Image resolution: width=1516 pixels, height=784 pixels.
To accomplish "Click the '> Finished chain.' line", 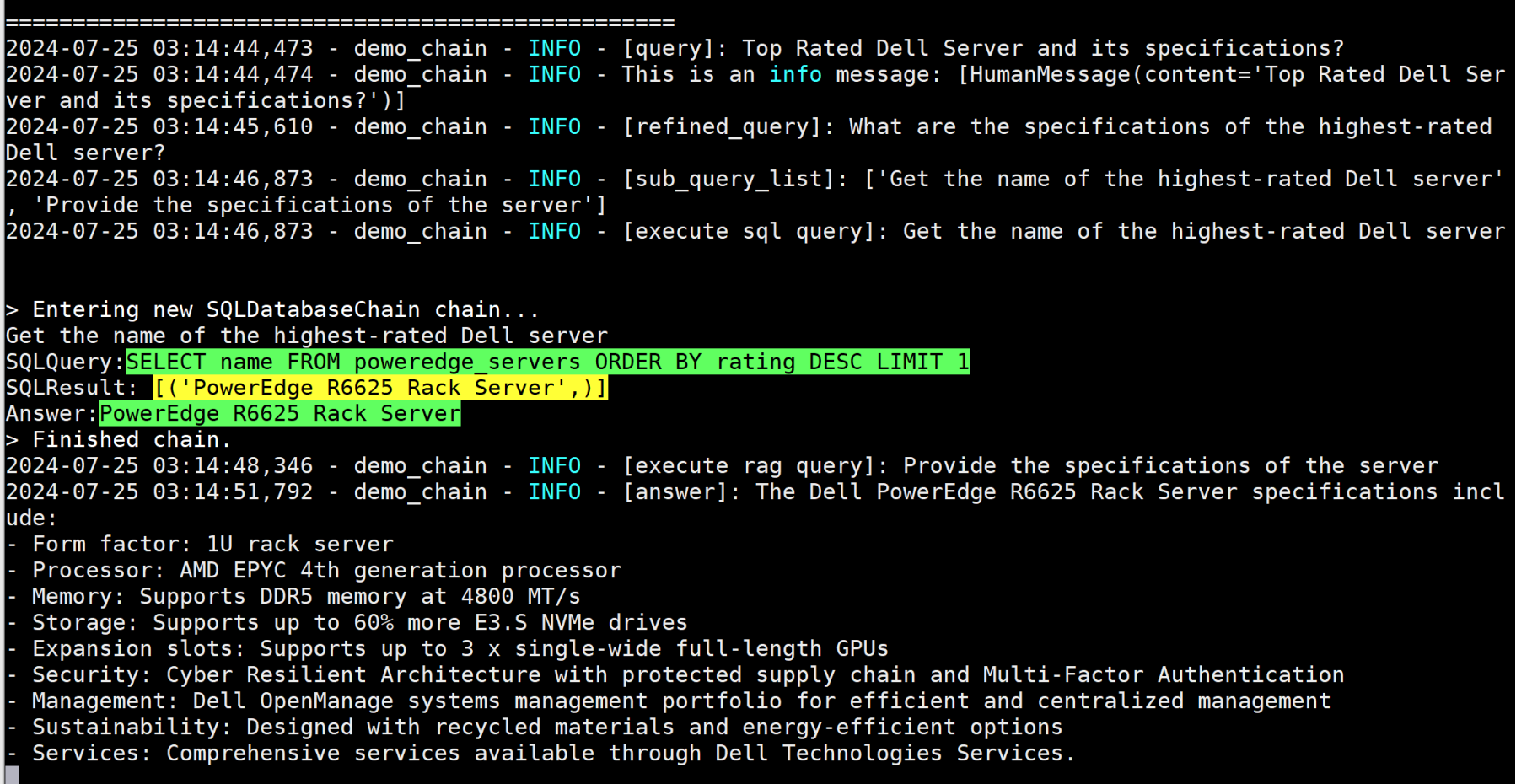I will (x=118, y=440).
